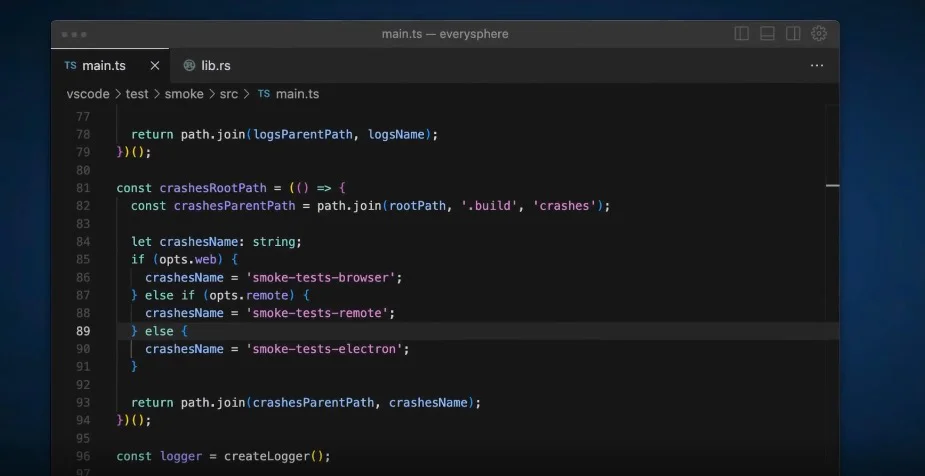Toggle the bottom panel layout icon
Screen dimensions: 925x476
point(767,33)
